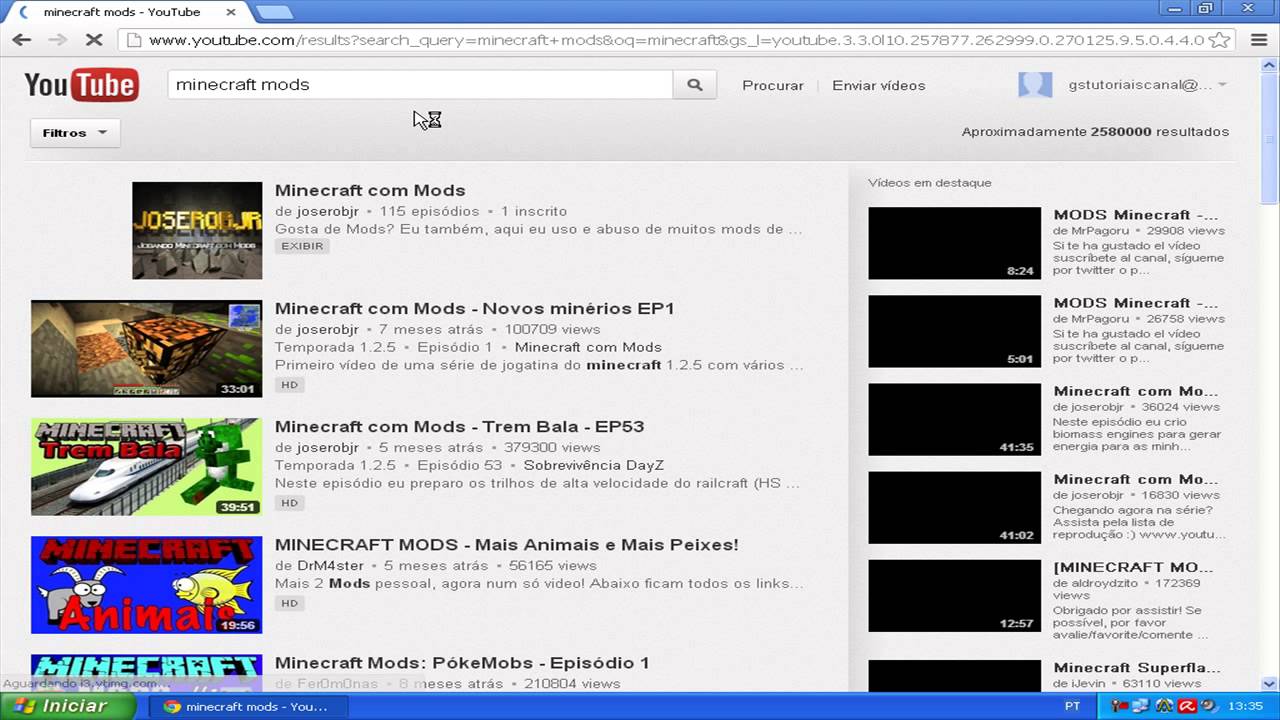
Task: Open the Novos minérios EP1 thumbnail
Action: 146,348
